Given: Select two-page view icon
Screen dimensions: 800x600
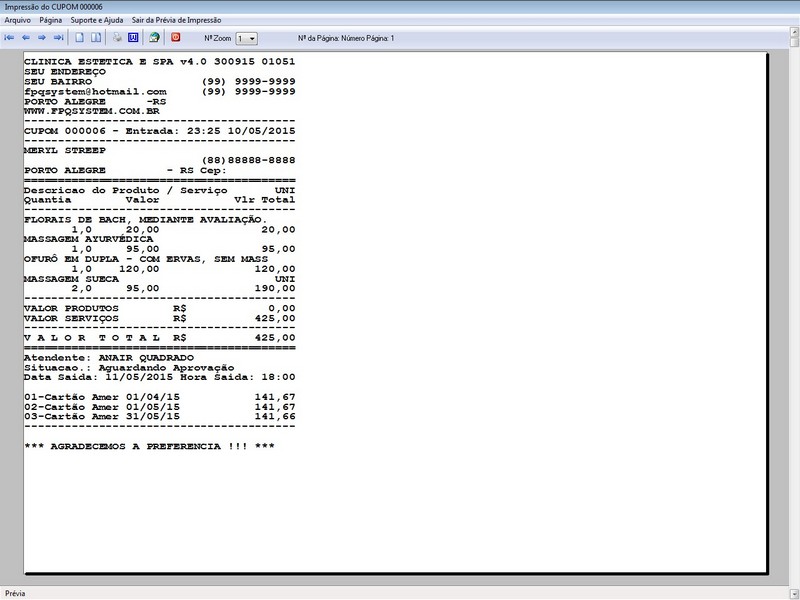Looking at the screenshot, I should pyautogui.click(x=95, y=37).
